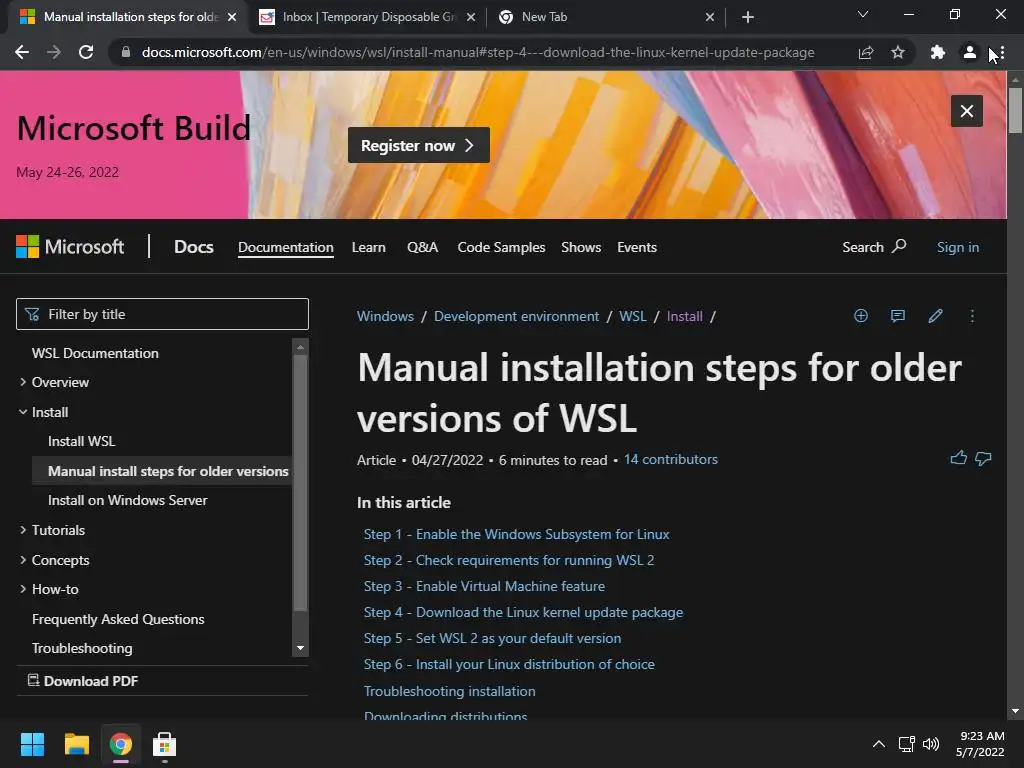Click the add to collection plus icon

click(861, 316)
